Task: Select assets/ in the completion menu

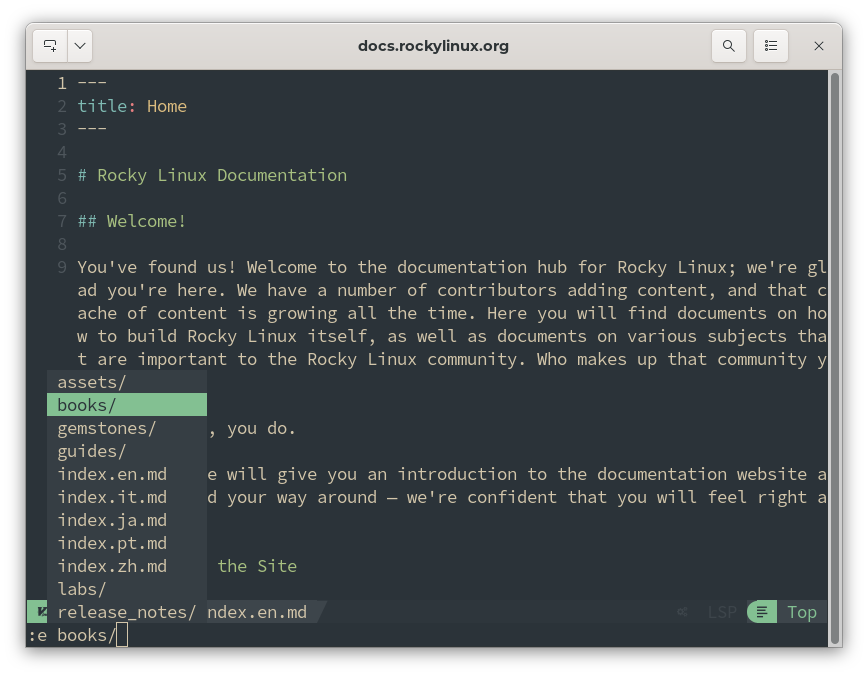Action: coord(92,382)
